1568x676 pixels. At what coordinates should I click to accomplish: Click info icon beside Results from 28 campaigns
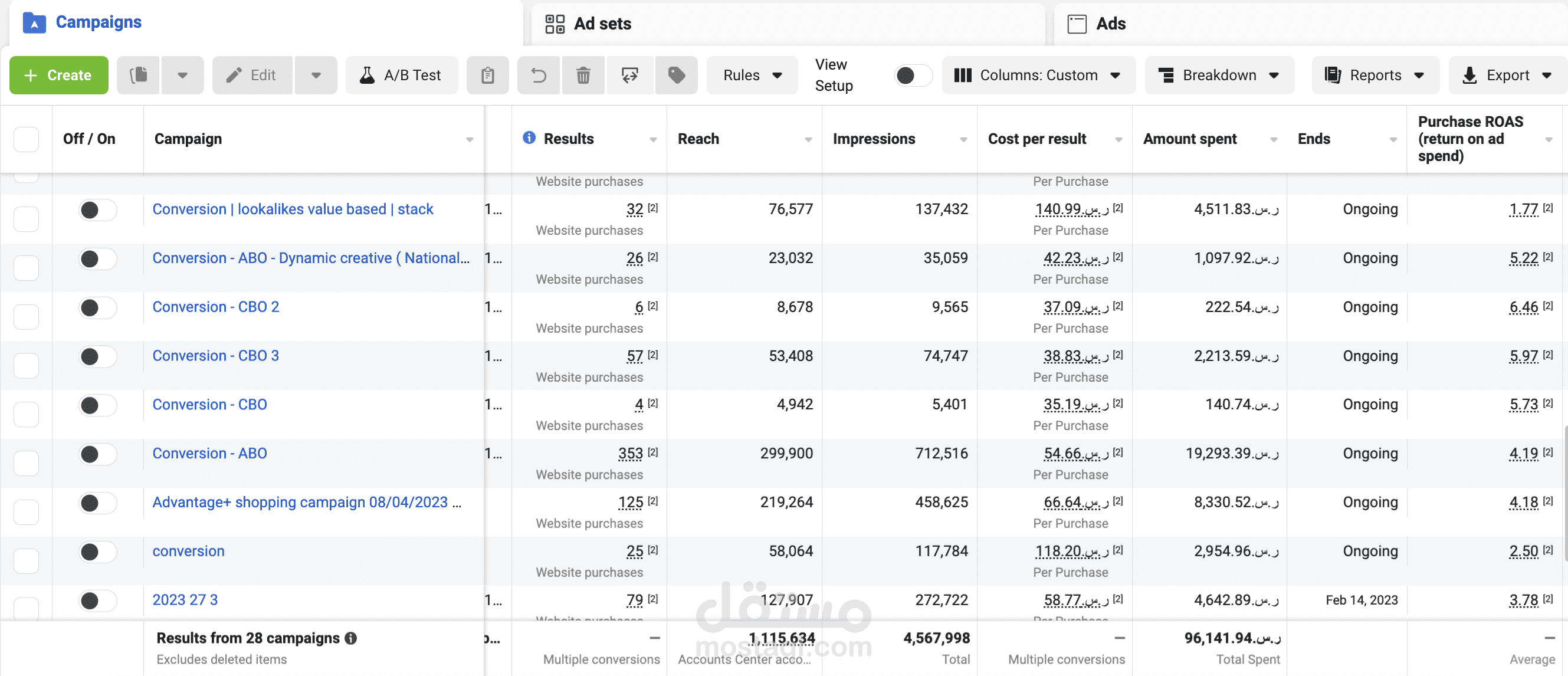351,638
